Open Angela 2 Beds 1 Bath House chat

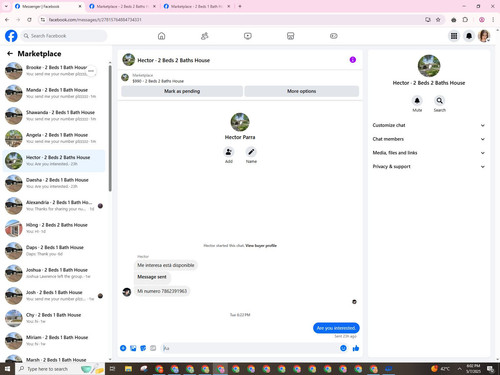tap(54, 138)
